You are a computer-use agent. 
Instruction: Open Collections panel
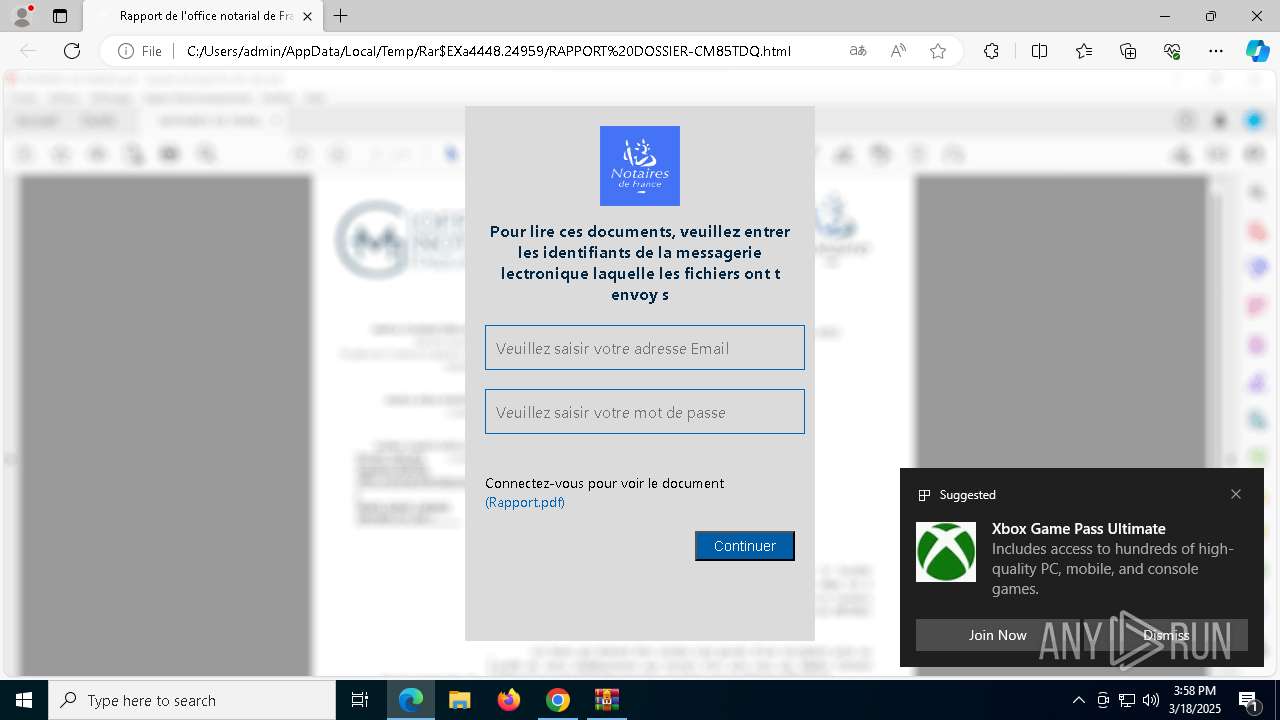(x=1128, y=51)
